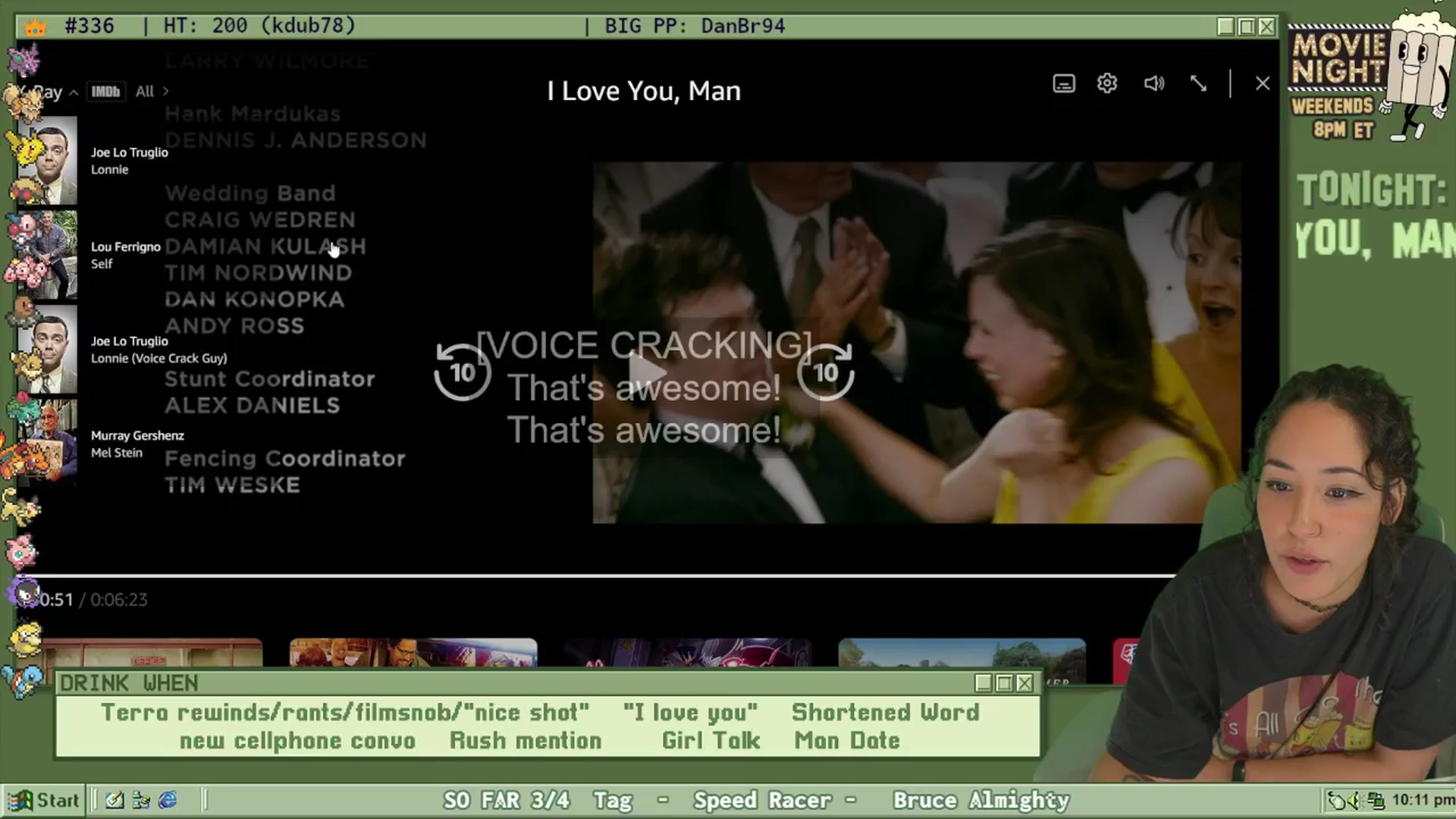Open the player settings gear
The height and width of the screenshot is (819, 1456).
point(1107,83)
